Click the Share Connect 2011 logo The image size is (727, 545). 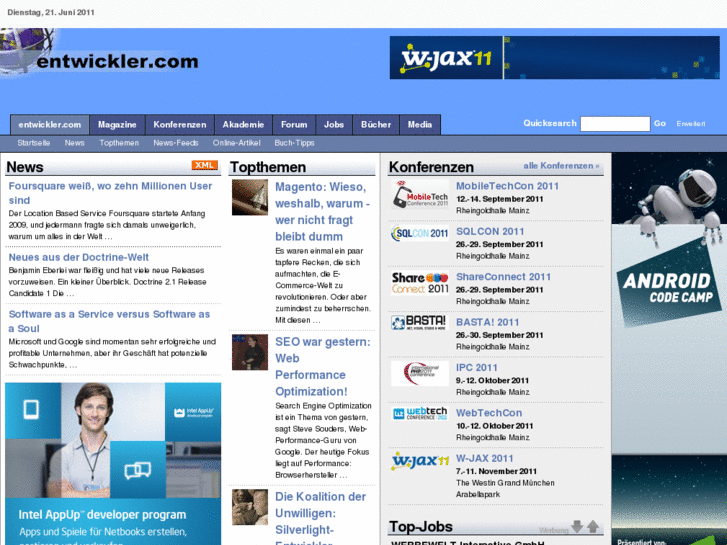pos(420,283)
